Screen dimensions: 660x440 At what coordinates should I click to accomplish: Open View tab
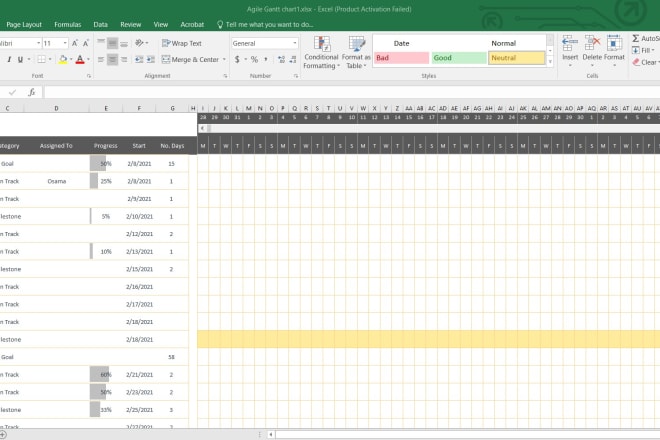[x=161, y=24]
